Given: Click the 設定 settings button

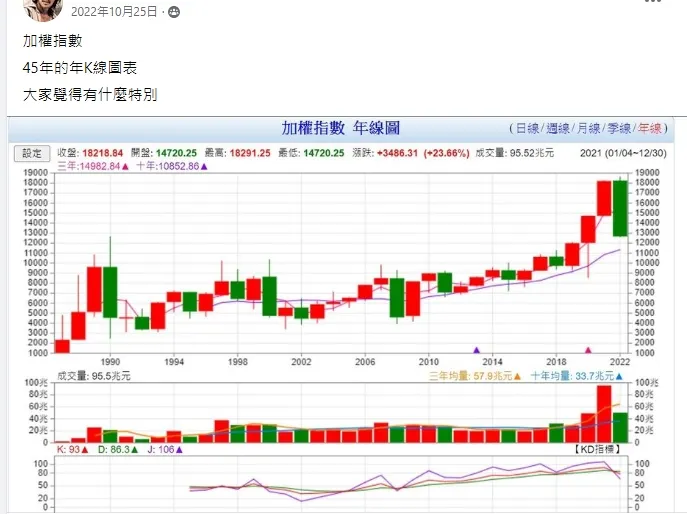Looking at the screenshot, I should [x=32, y=153].
